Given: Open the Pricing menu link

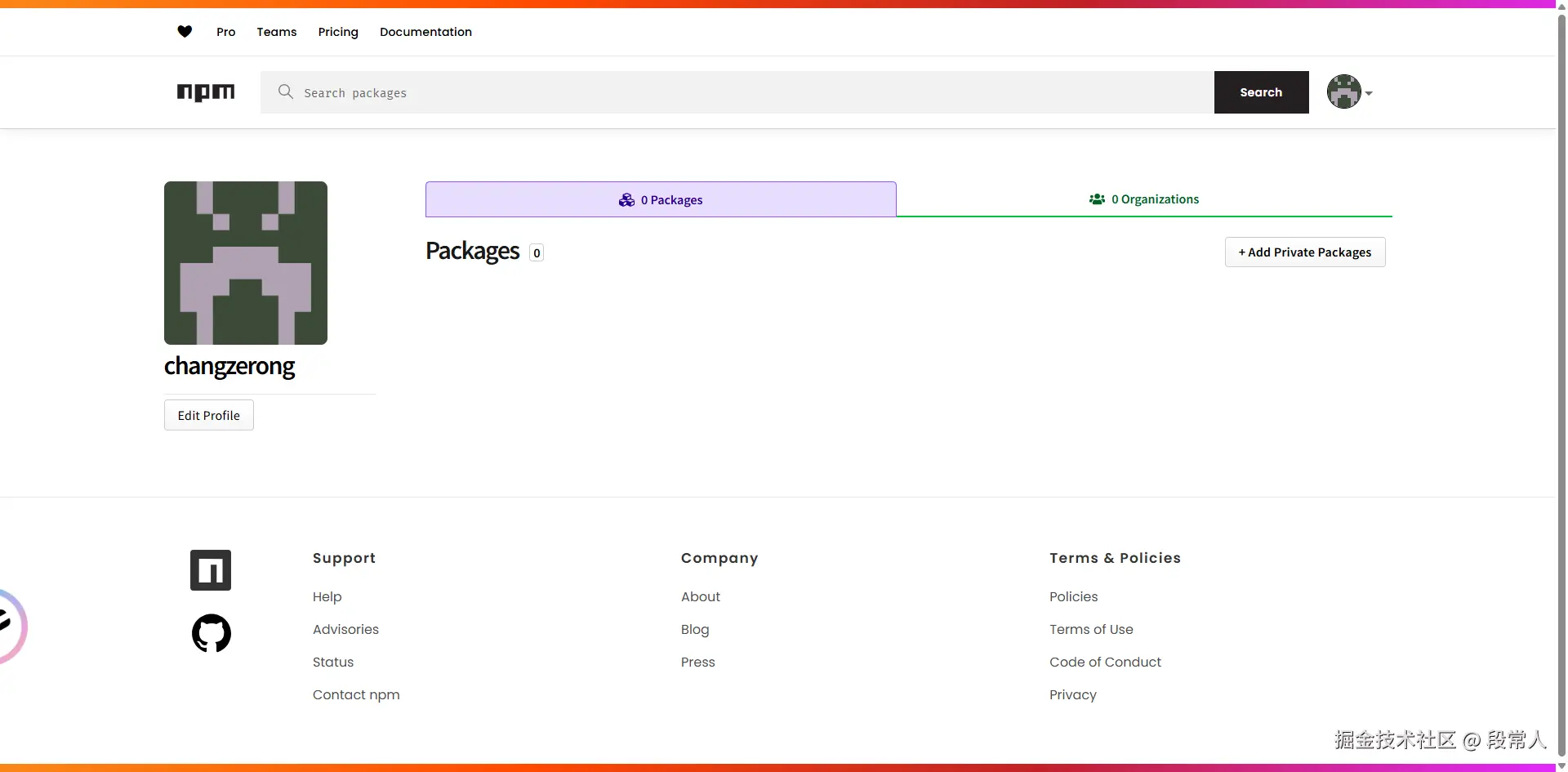Looking at the screenshot, I should coord(338,32).
